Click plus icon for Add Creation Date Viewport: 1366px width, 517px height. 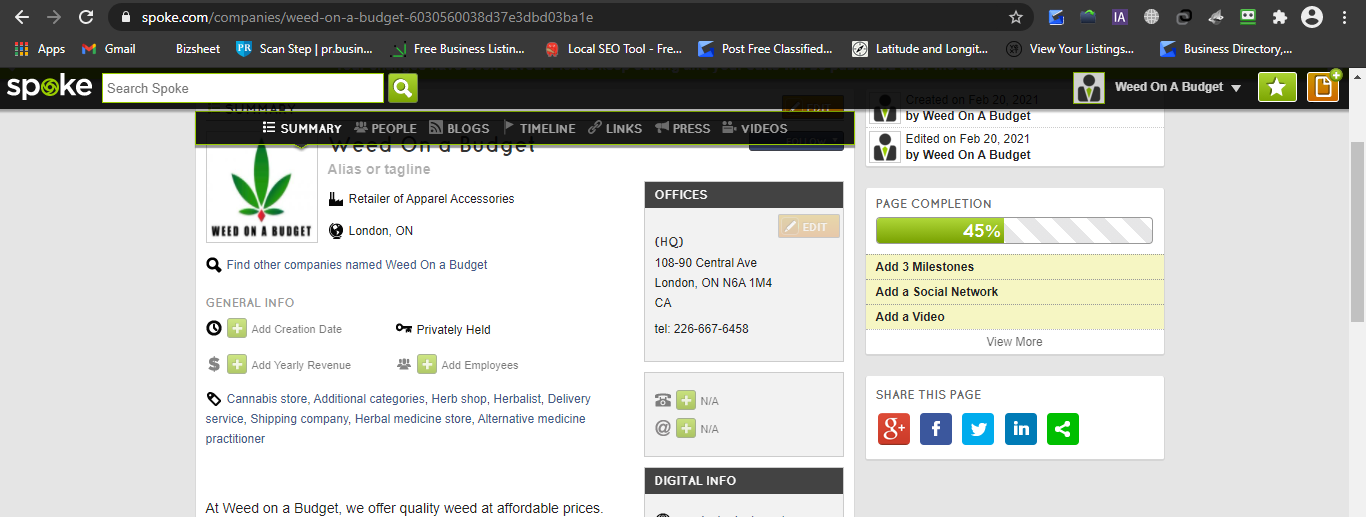pos(237,328)
